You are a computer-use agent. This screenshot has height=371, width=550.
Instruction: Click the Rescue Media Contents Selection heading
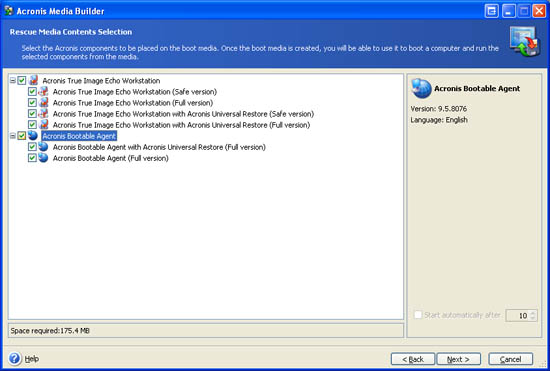[x=71, y=32]
